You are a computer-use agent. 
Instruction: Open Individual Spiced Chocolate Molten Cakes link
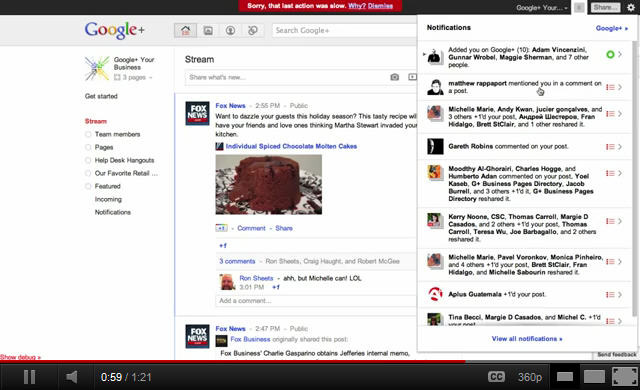291,146
